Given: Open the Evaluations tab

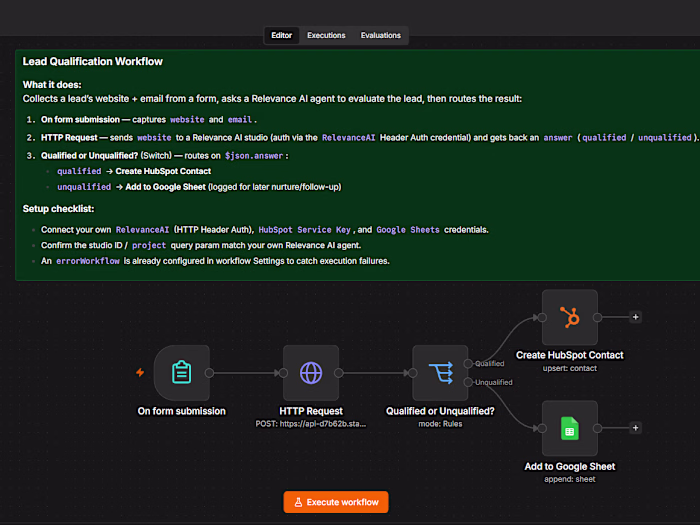Looking at the screenshot, I should click(x=380, y=35).
